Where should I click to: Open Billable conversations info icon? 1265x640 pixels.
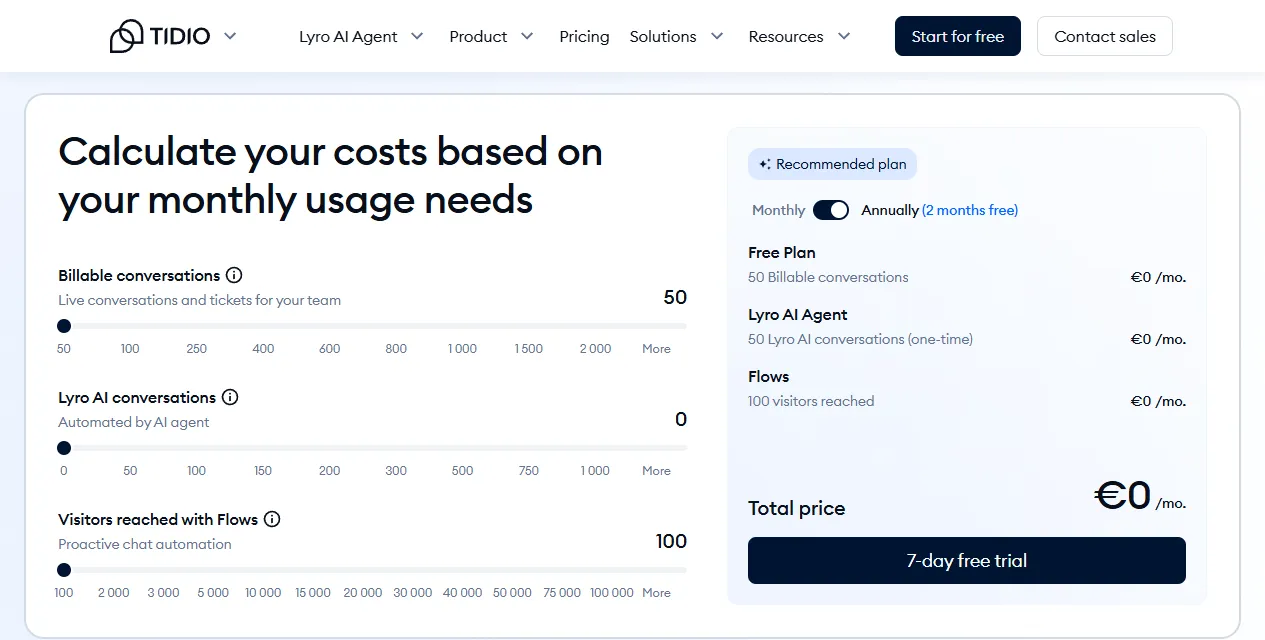coord(234,275)
